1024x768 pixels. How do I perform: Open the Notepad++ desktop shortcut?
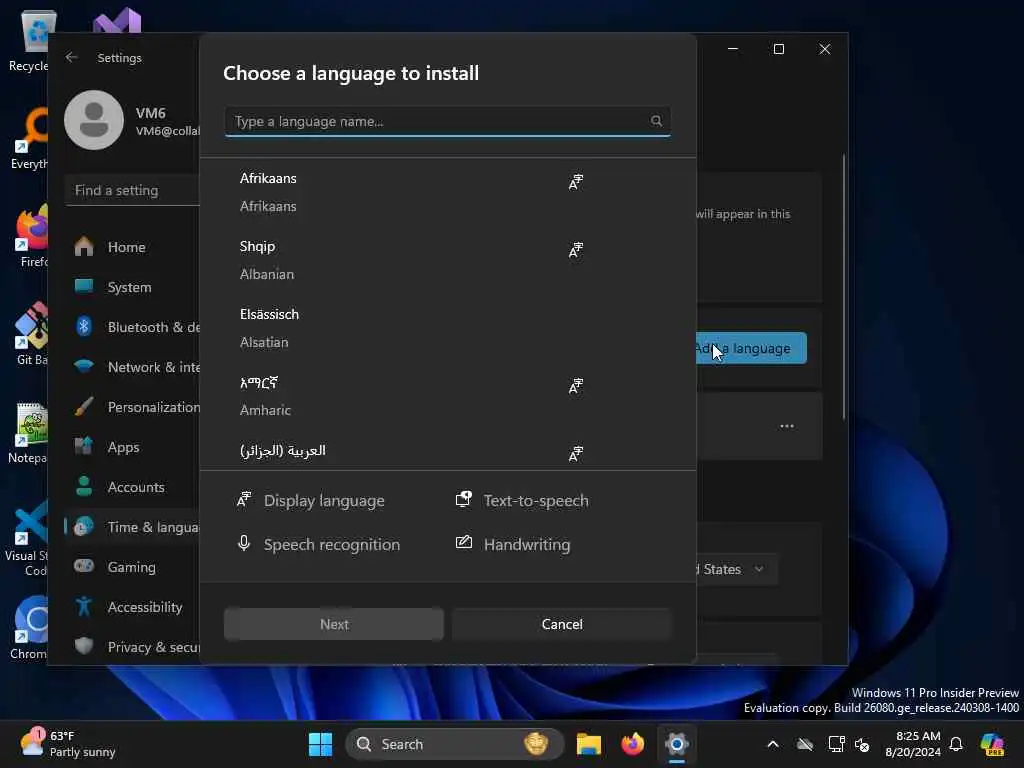point(29,432)
